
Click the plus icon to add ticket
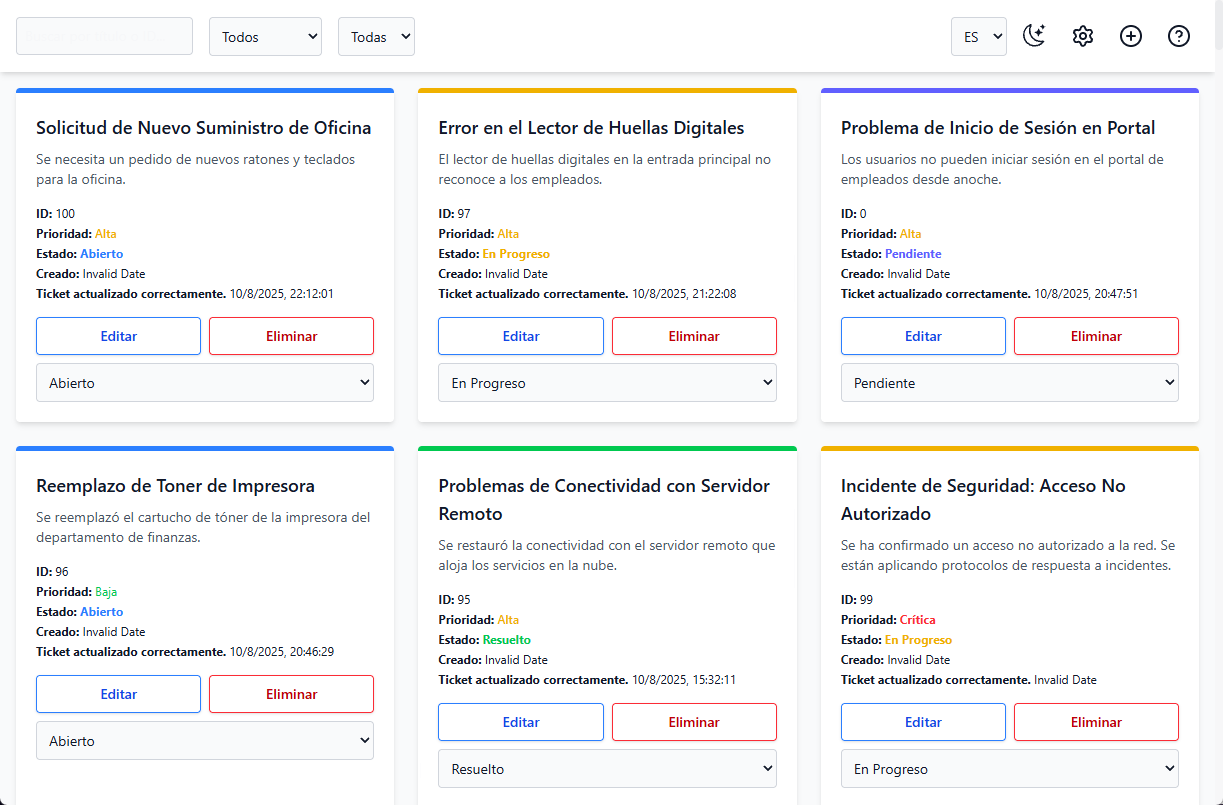coord(1131,36)
